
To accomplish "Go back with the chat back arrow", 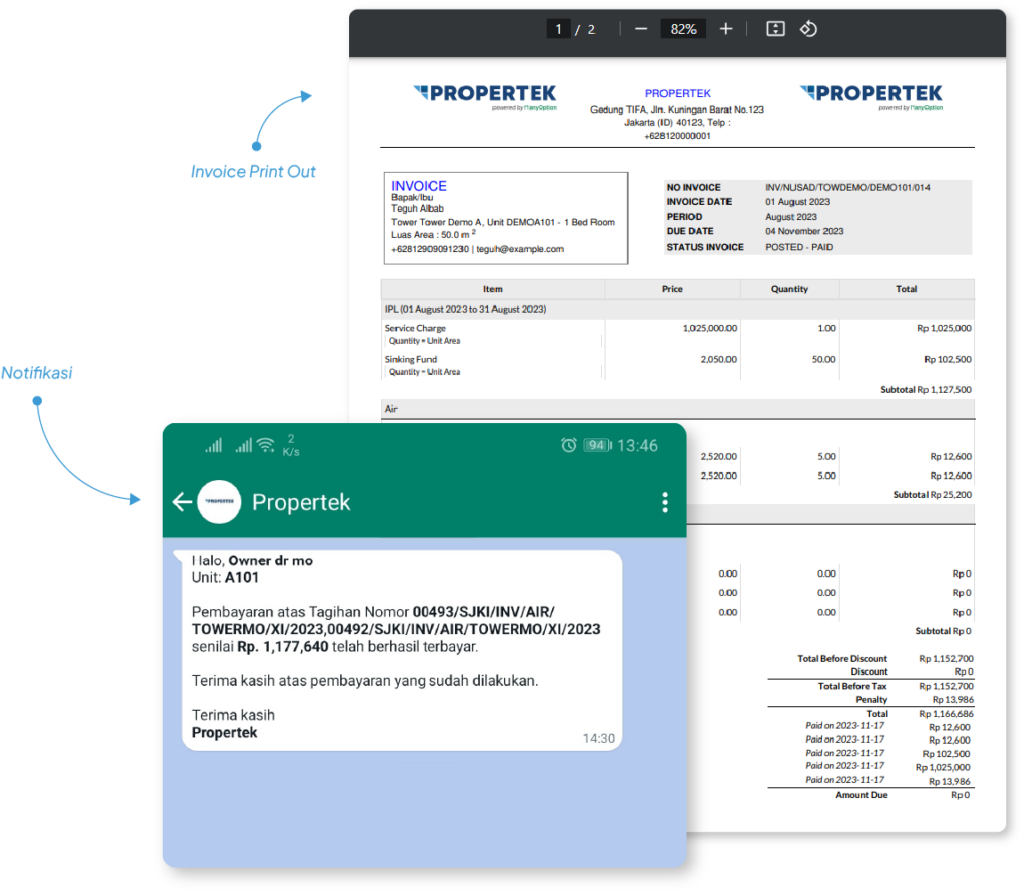I will [182, 502].
